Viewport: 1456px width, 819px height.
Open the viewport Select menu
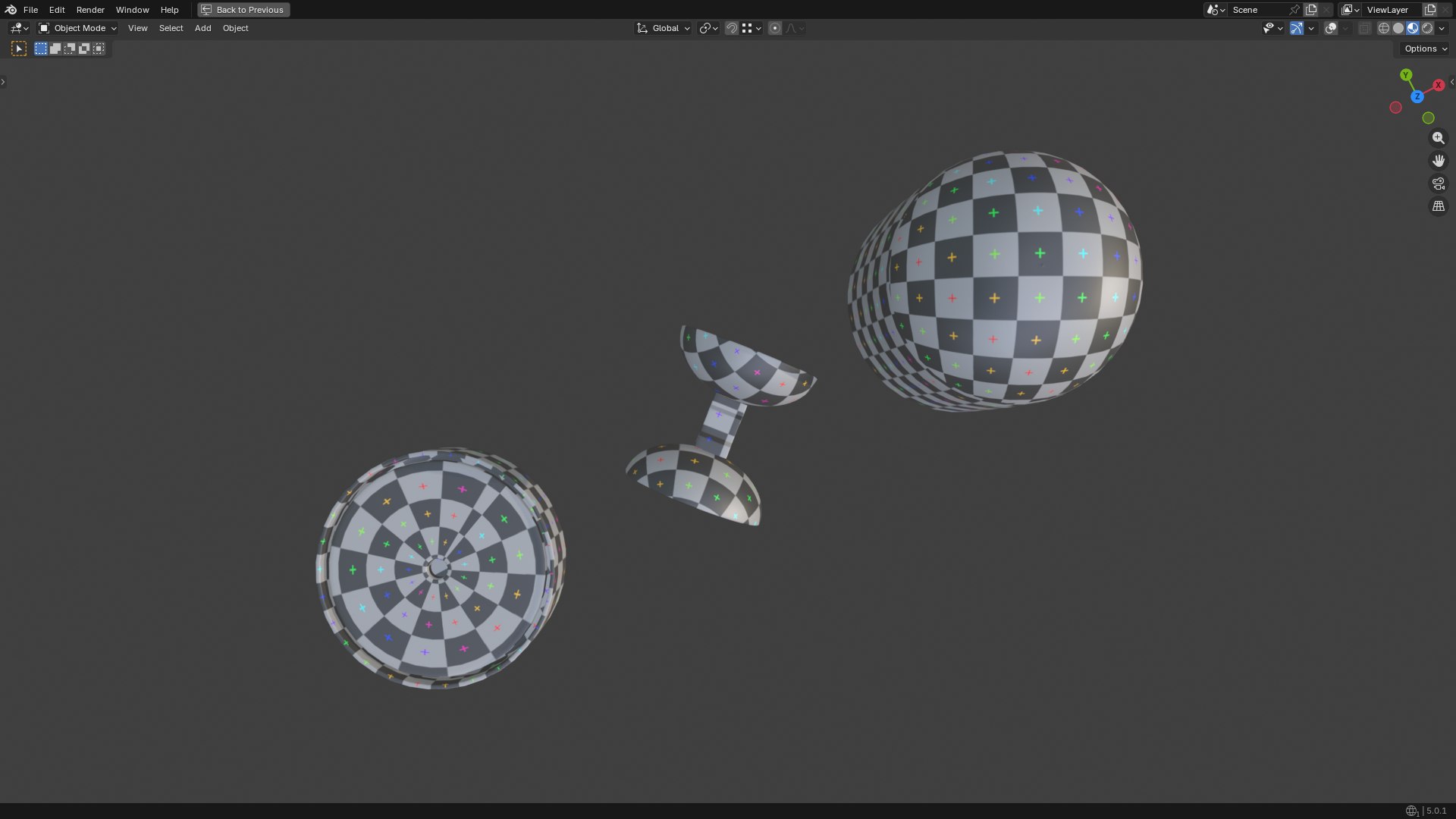(171, 28)
